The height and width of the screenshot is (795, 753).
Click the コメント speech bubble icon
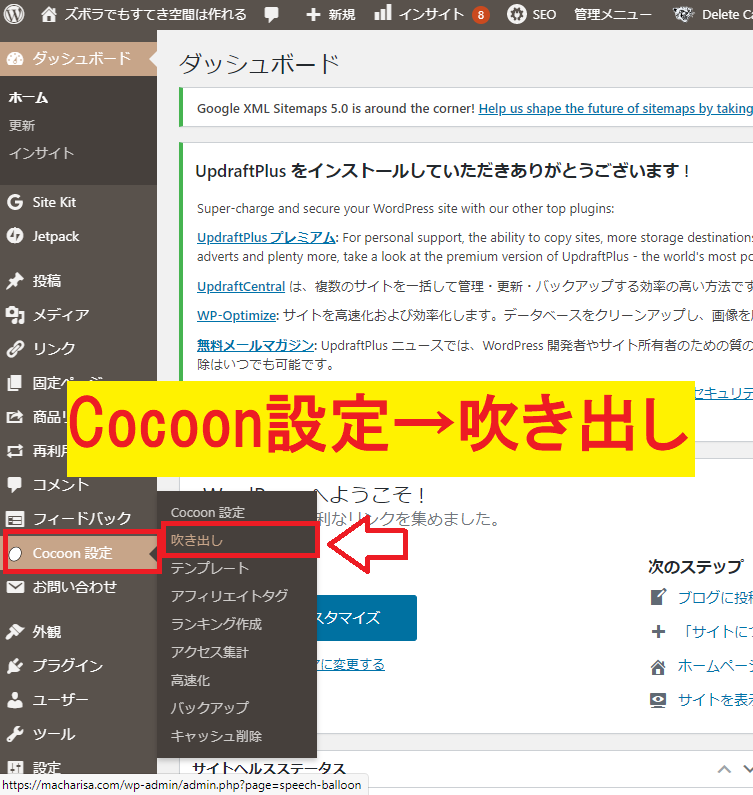point(15,485)
